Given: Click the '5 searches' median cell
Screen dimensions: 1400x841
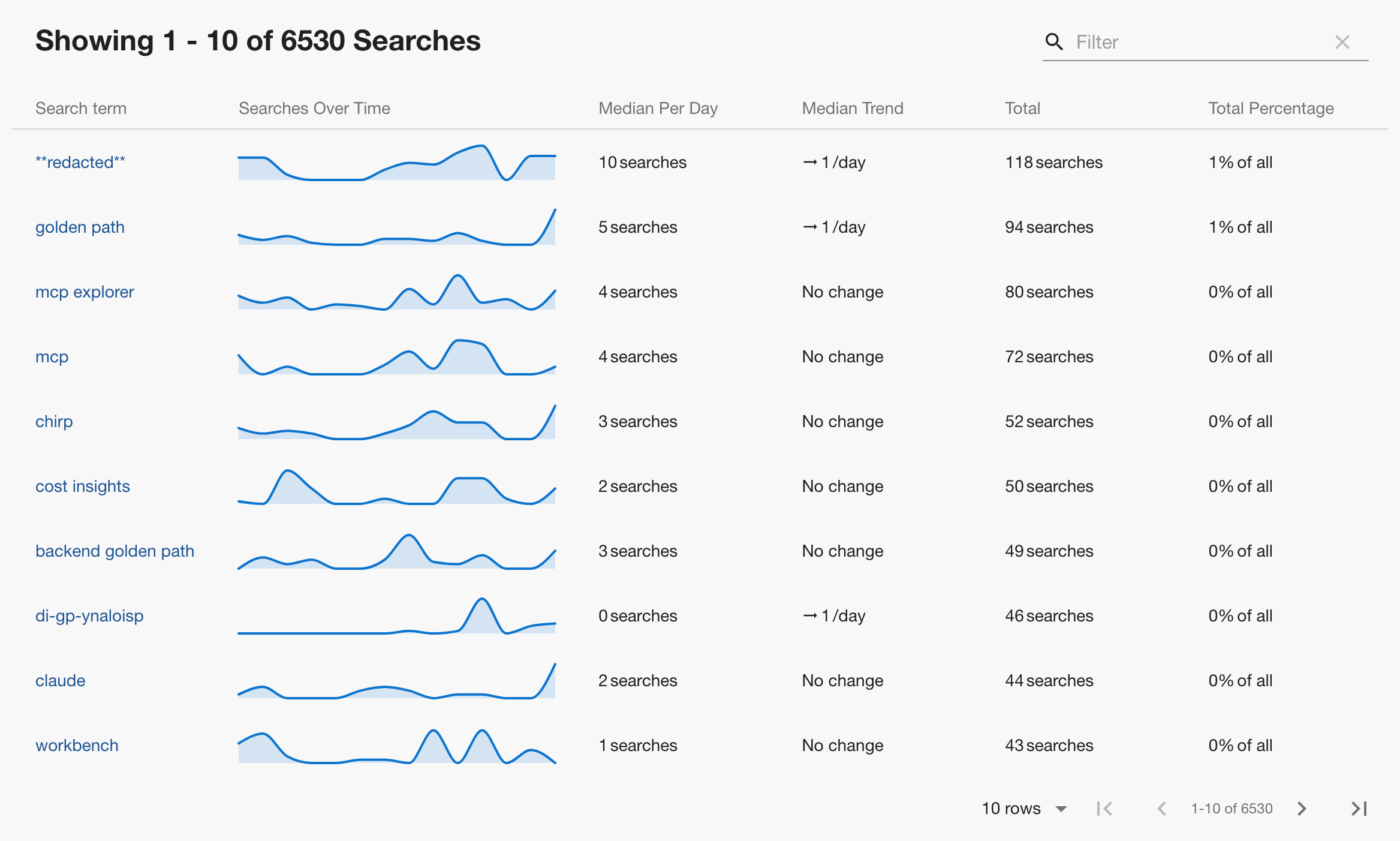Looking at the screenshot, I should tap(637, 227).
